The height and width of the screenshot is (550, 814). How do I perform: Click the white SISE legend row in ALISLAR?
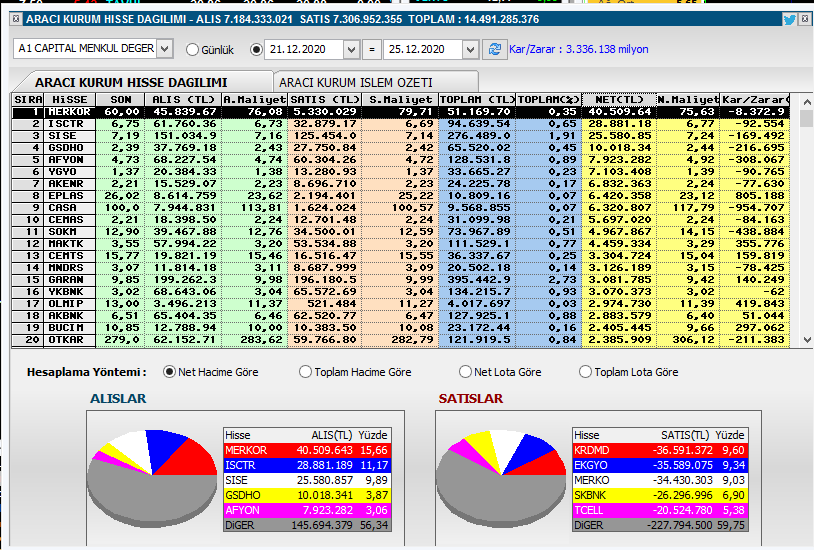tap(307, 480)
